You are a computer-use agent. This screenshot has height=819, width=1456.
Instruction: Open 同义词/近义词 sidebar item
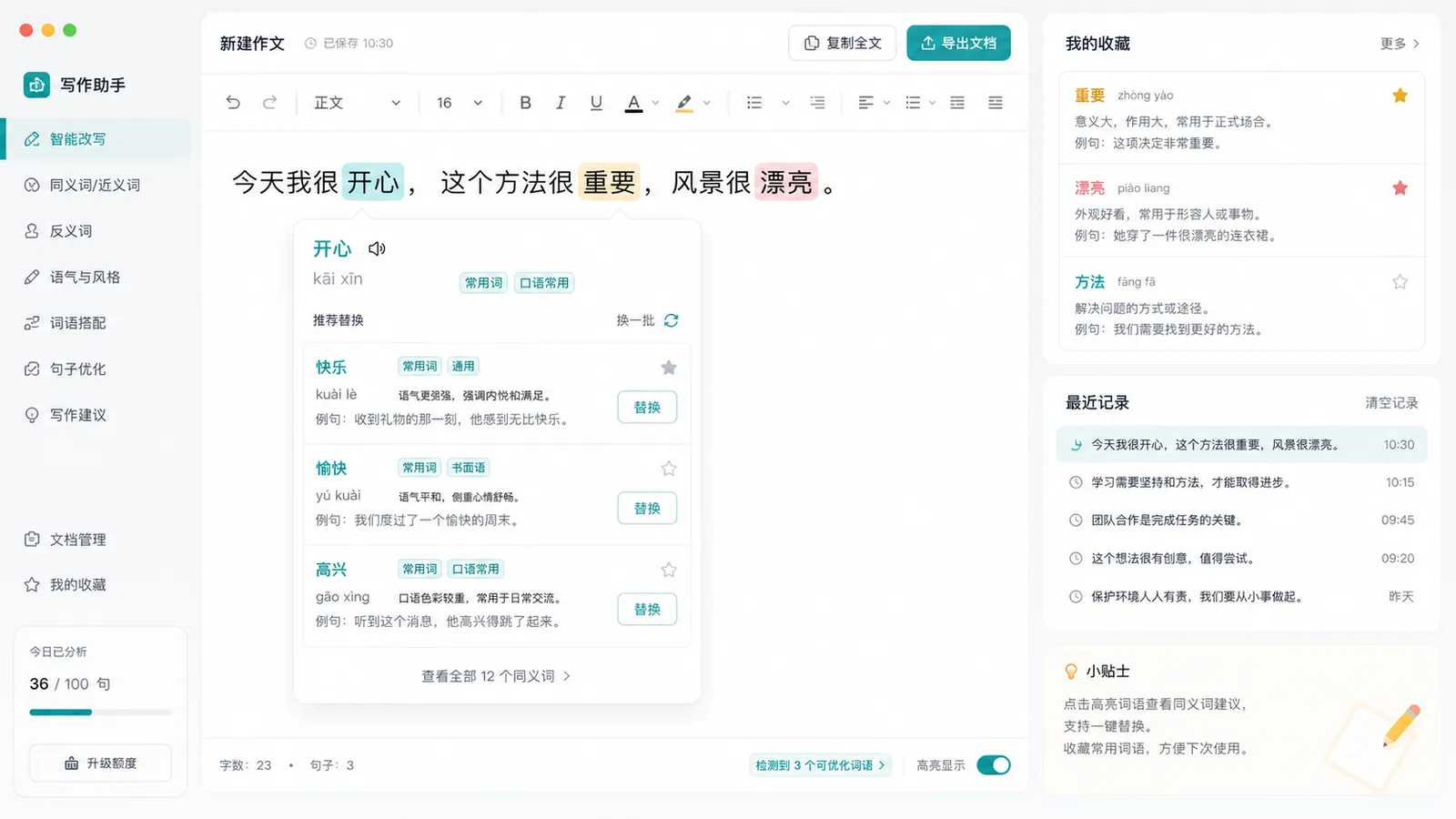(x=97, y=186)
